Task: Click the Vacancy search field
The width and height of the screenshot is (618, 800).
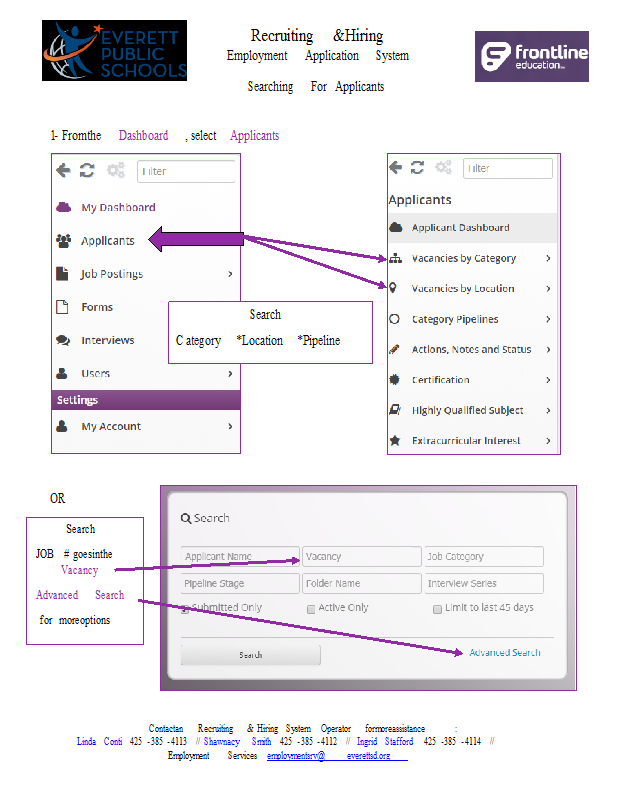Action: click(362, 556)
